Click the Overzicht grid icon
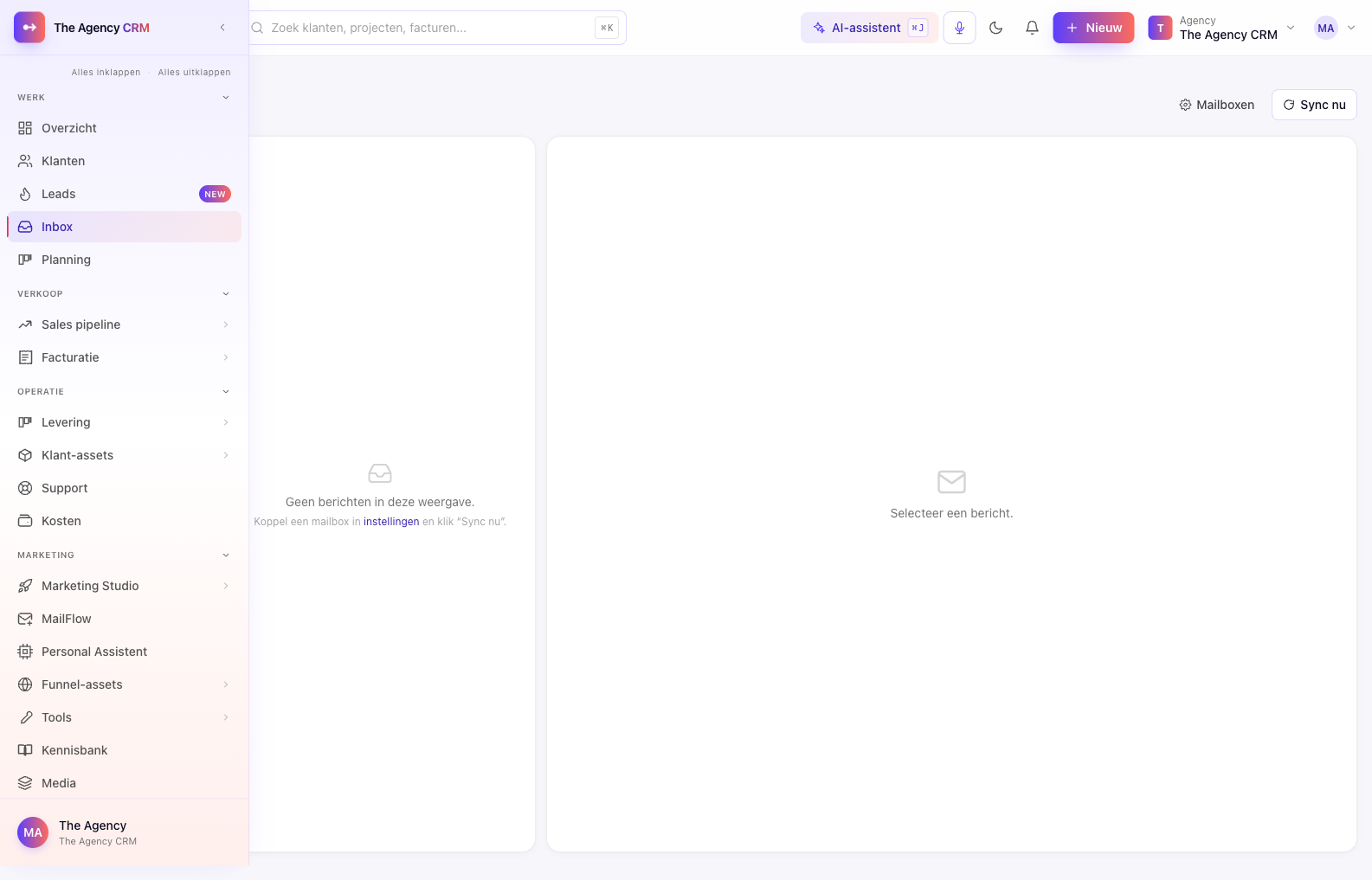 25,128
